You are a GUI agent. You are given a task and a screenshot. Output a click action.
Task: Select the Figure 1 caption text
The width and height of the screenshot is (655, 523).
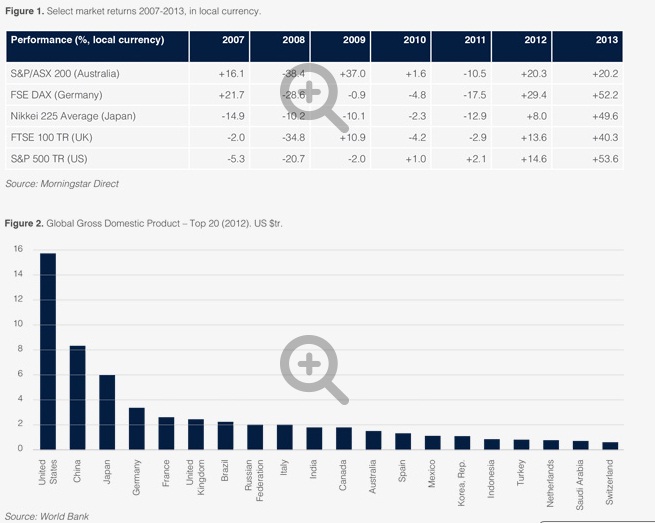pos(133,11)
